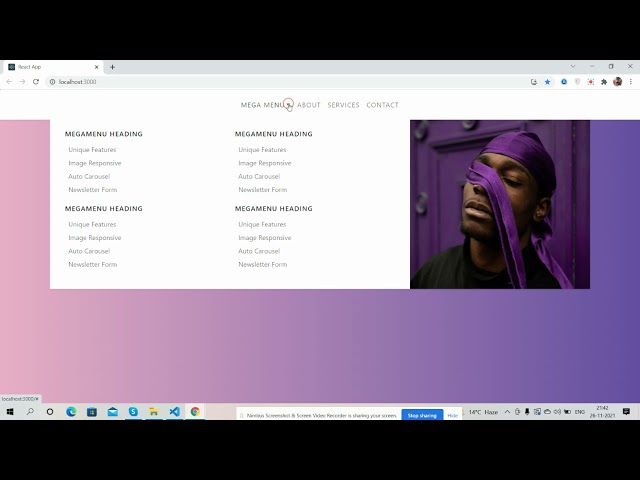The height and width of the screenshot is (480, 640).
Task: Open the Nimbus red-dot capture extension
Action: pyautogui.click(x=591, y=82)
